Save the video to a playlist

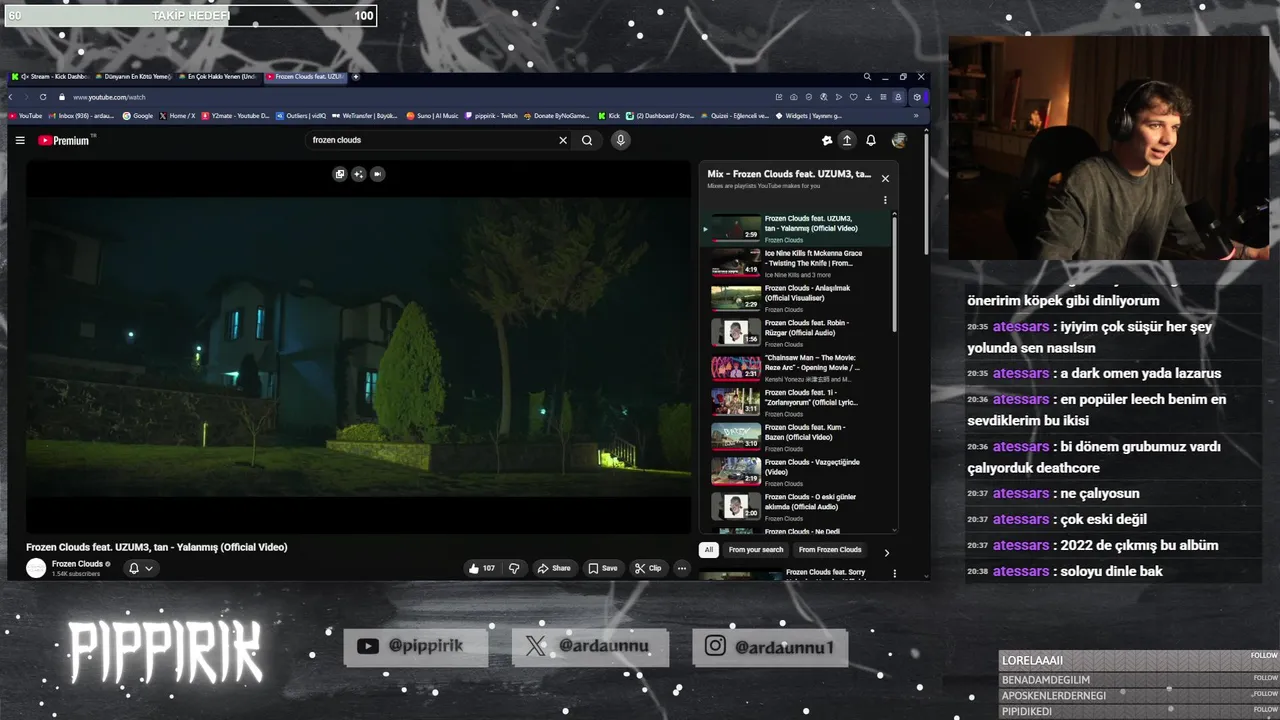[x=603, y=568]
